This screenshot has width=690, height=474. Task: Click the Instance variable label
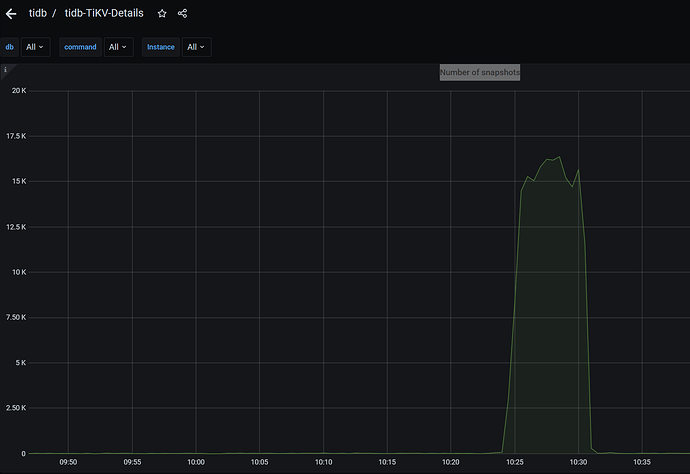point(160,47)
